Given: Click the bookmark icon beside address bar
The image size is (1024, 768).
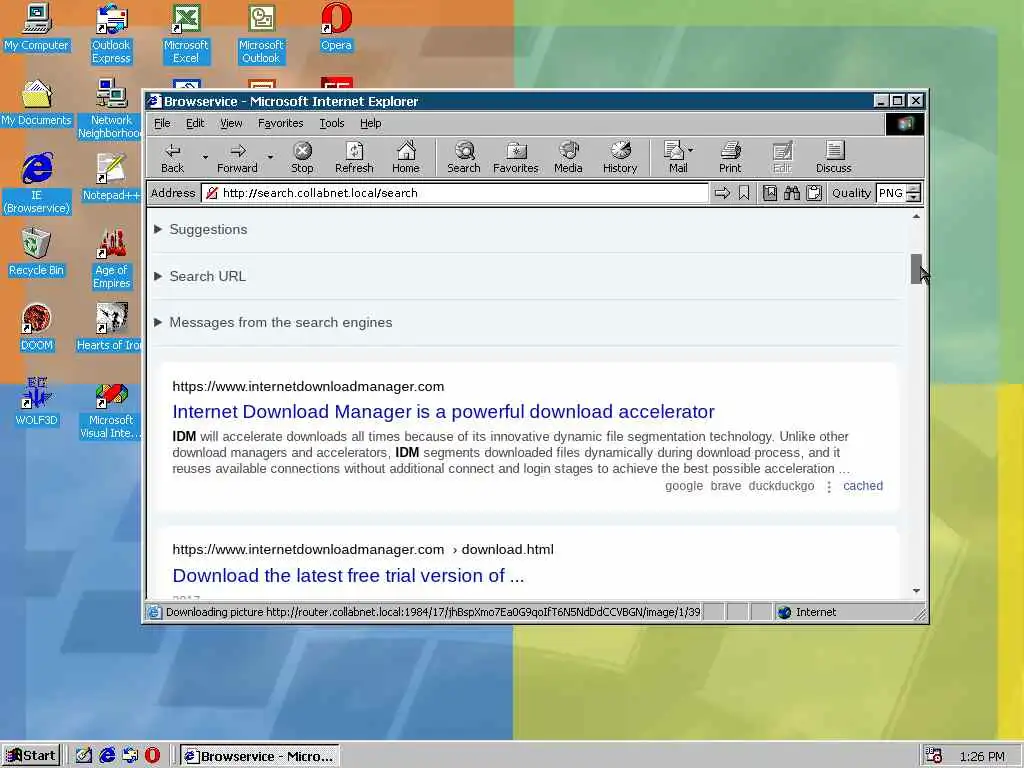Looking at the screenshot, I should click(744, 193).
